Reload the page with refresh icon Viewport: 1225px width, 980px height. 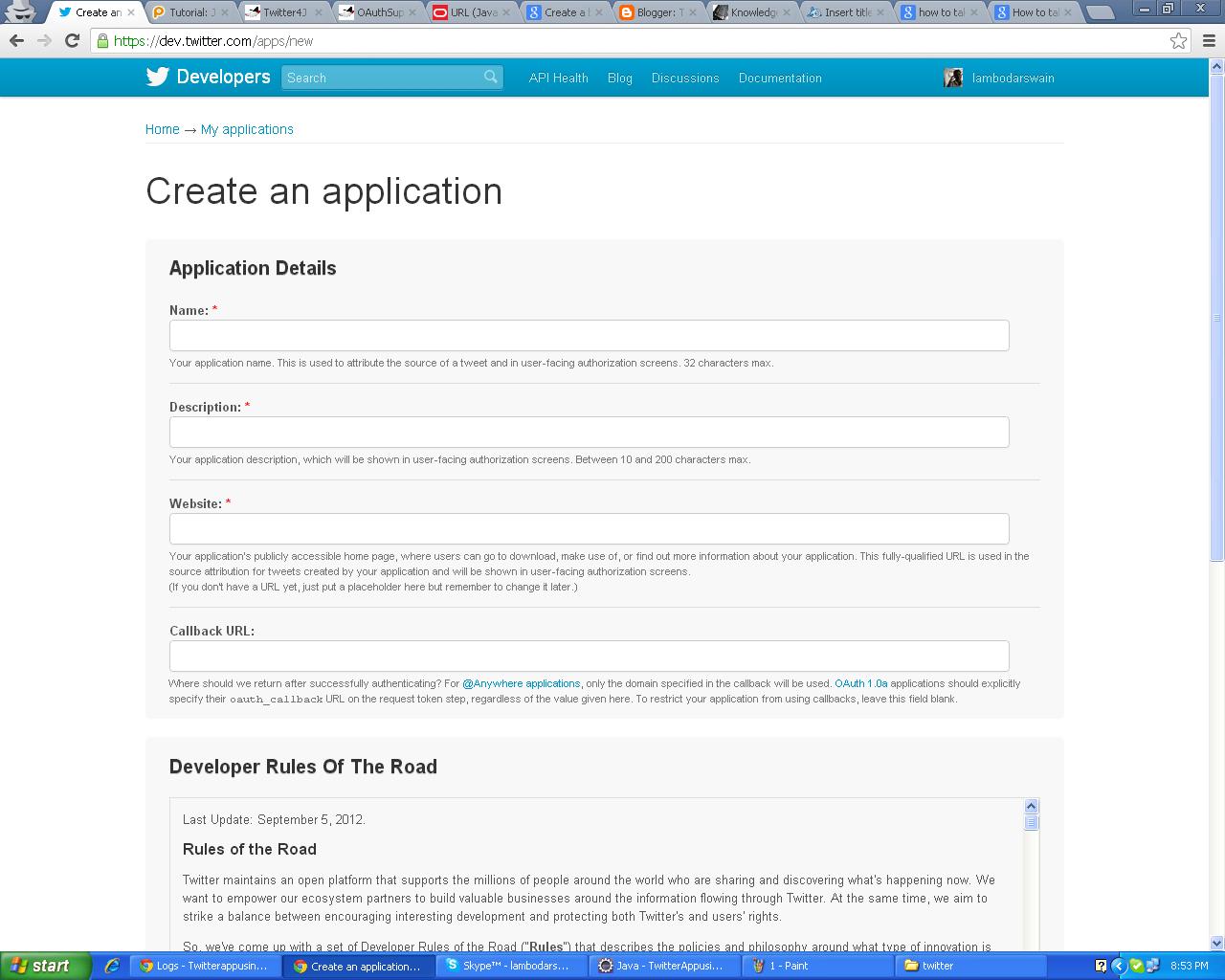[x=72, y=41]
